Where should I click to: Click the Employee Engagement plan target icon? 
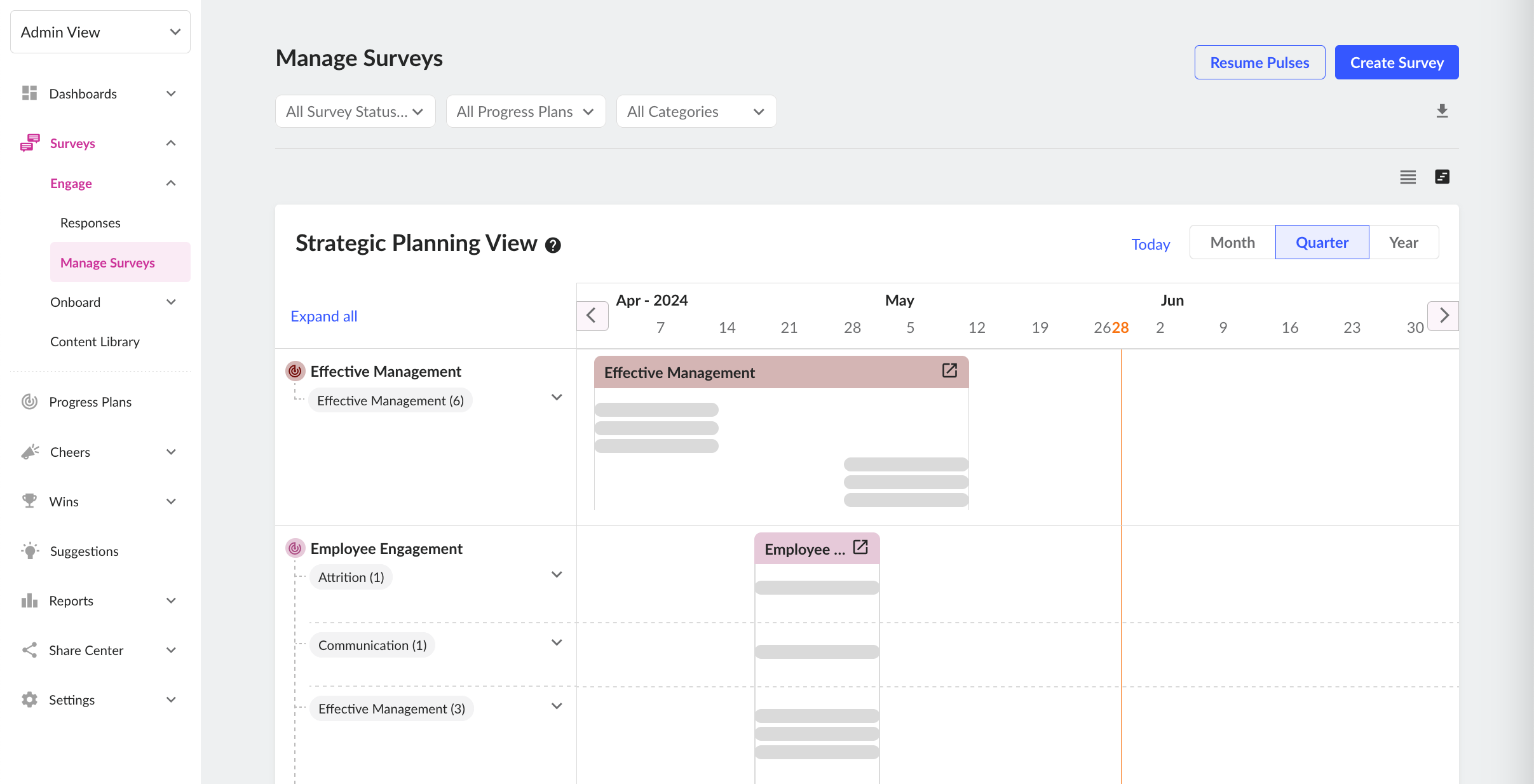pos(295,548)
